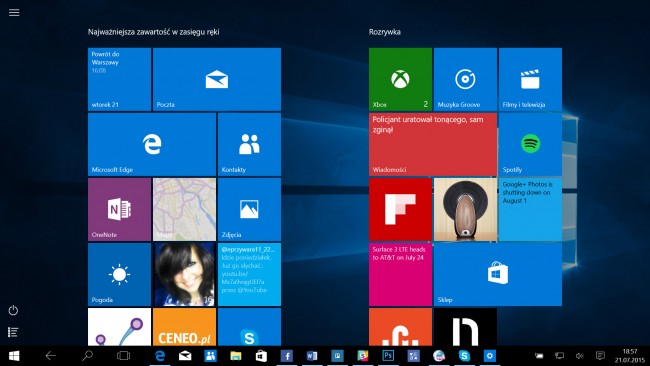Image resolution: width=650 pixels, height=366 pixels.
Task: Launch the Microsoft Edge tile
Action: pyautogui.click(x=152, y=144)
